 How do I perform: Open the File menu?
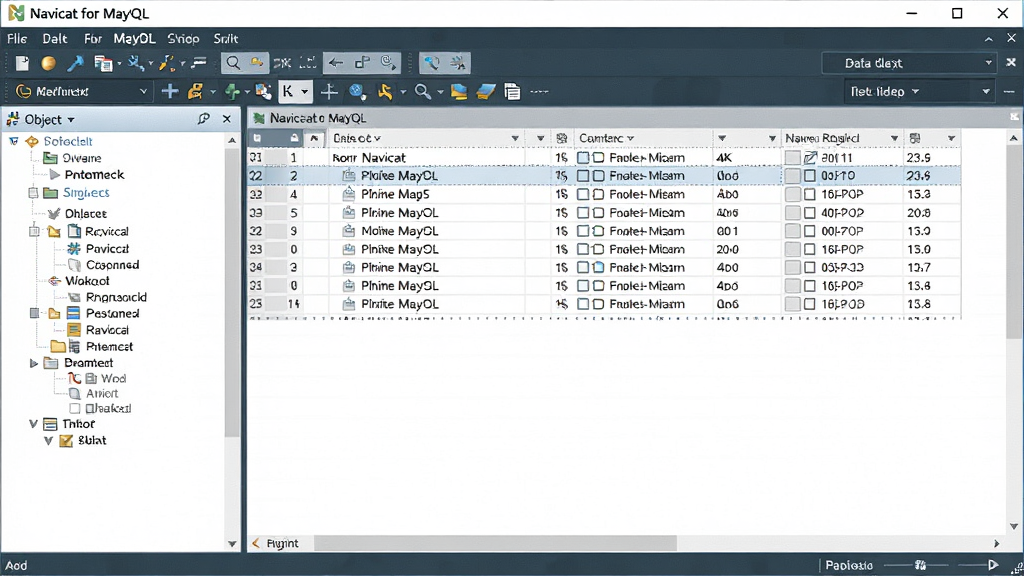(x=17, y=39)
